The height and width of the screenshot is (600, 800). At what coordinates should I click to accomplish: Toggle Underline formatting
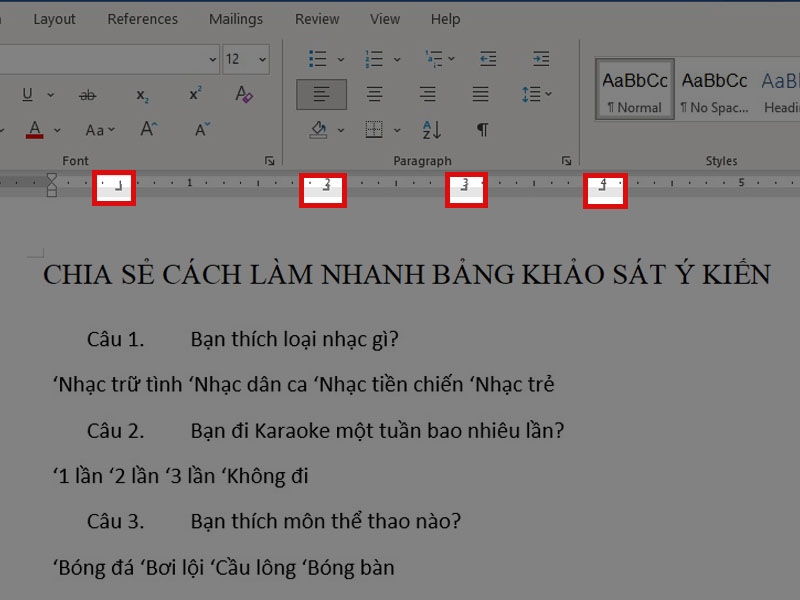pyautogui.click(x=28, y=94)
